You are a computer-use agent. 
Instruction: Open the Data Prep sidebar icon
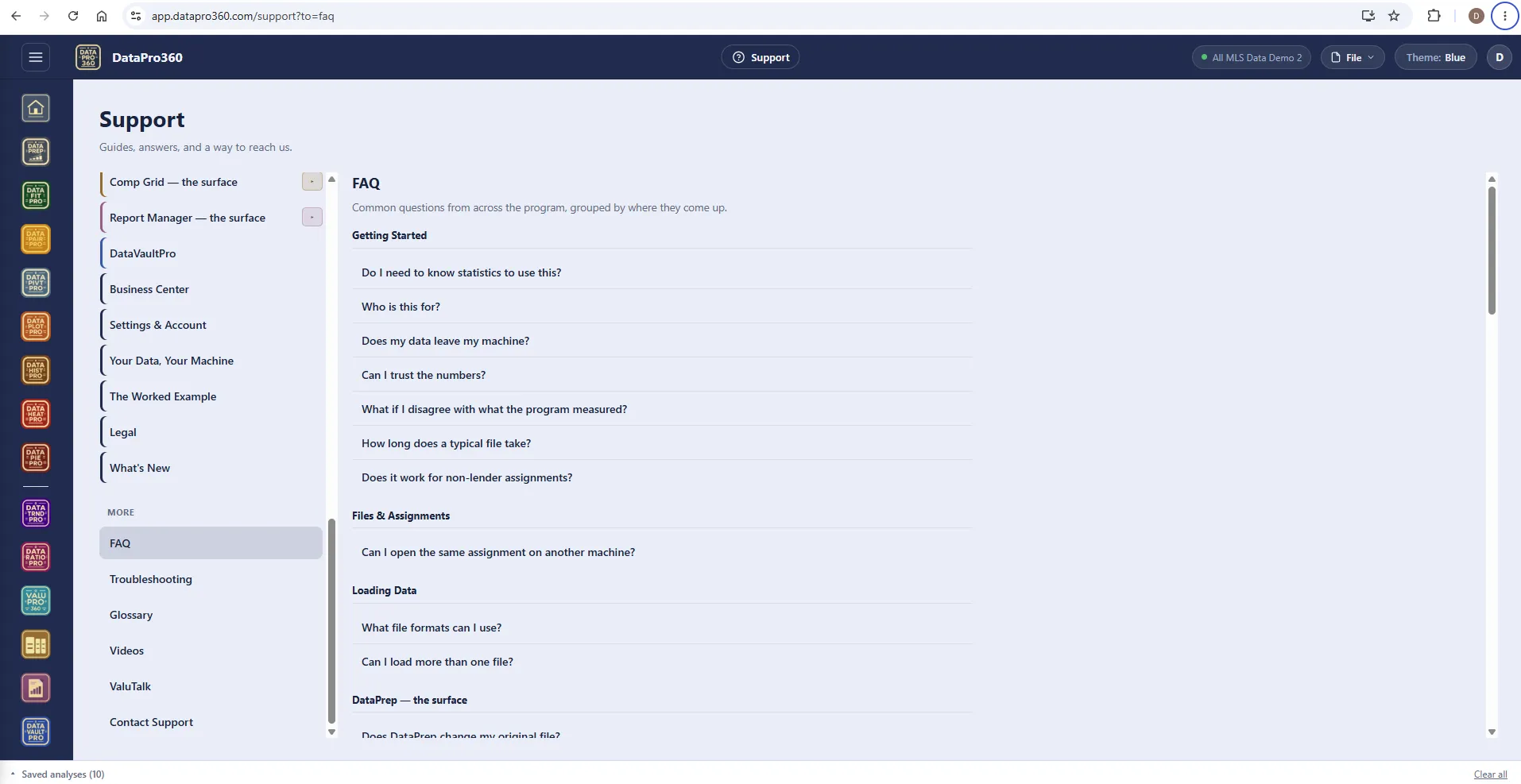coord(36,152)
